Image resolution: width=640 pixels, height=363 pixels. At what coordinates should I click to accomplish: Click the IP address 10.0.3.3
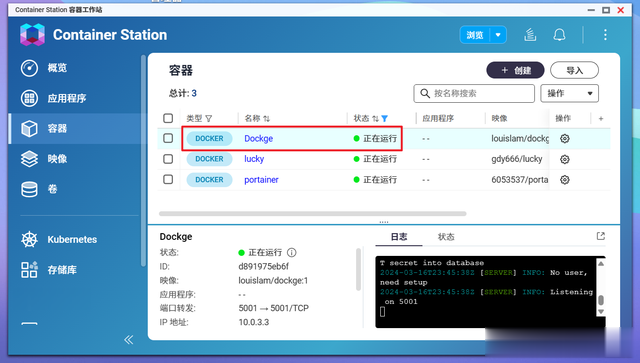coord(253,322)
